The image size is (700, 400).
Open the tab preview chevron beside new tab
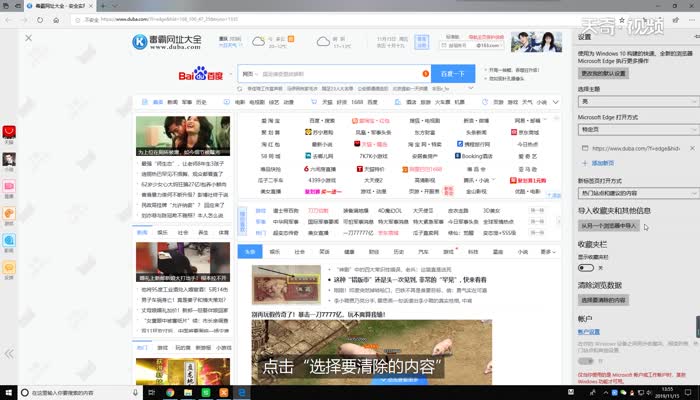coord(115,6)
